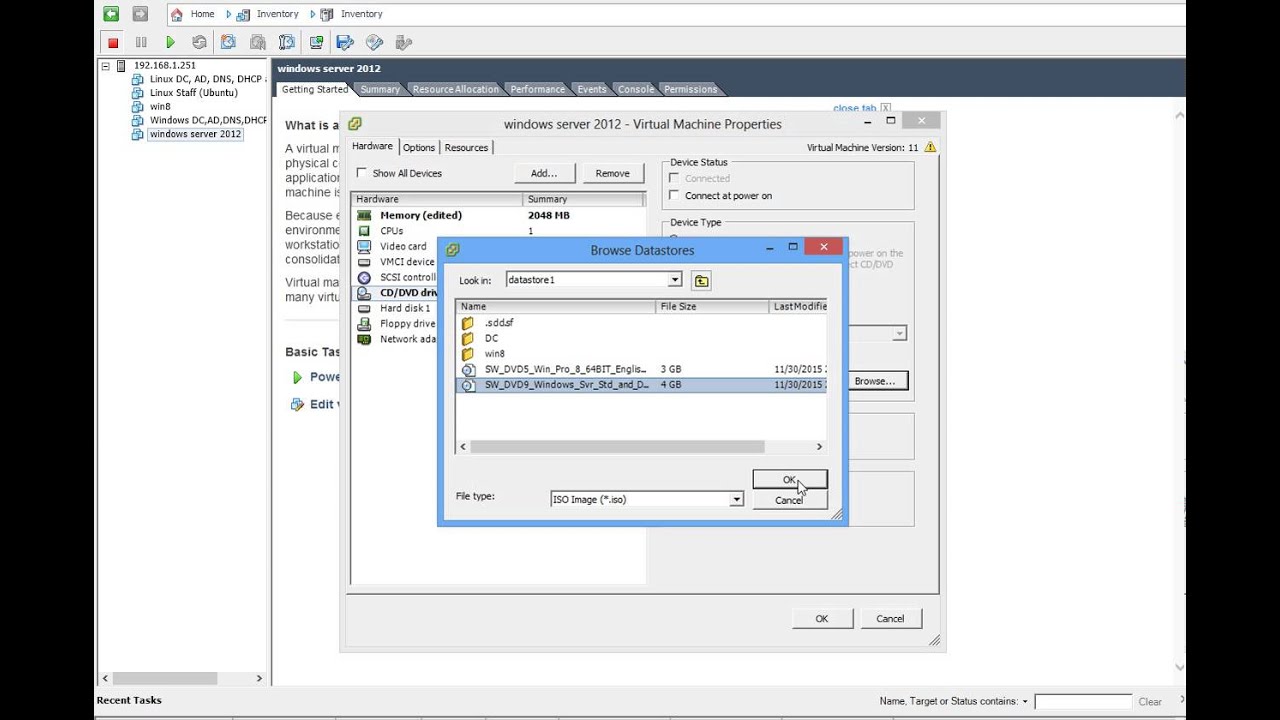This screenshot has height=720, width=1280.
Task: Select the .sdd.sf folder in datastore list
Action: click(x=499, y=323)
